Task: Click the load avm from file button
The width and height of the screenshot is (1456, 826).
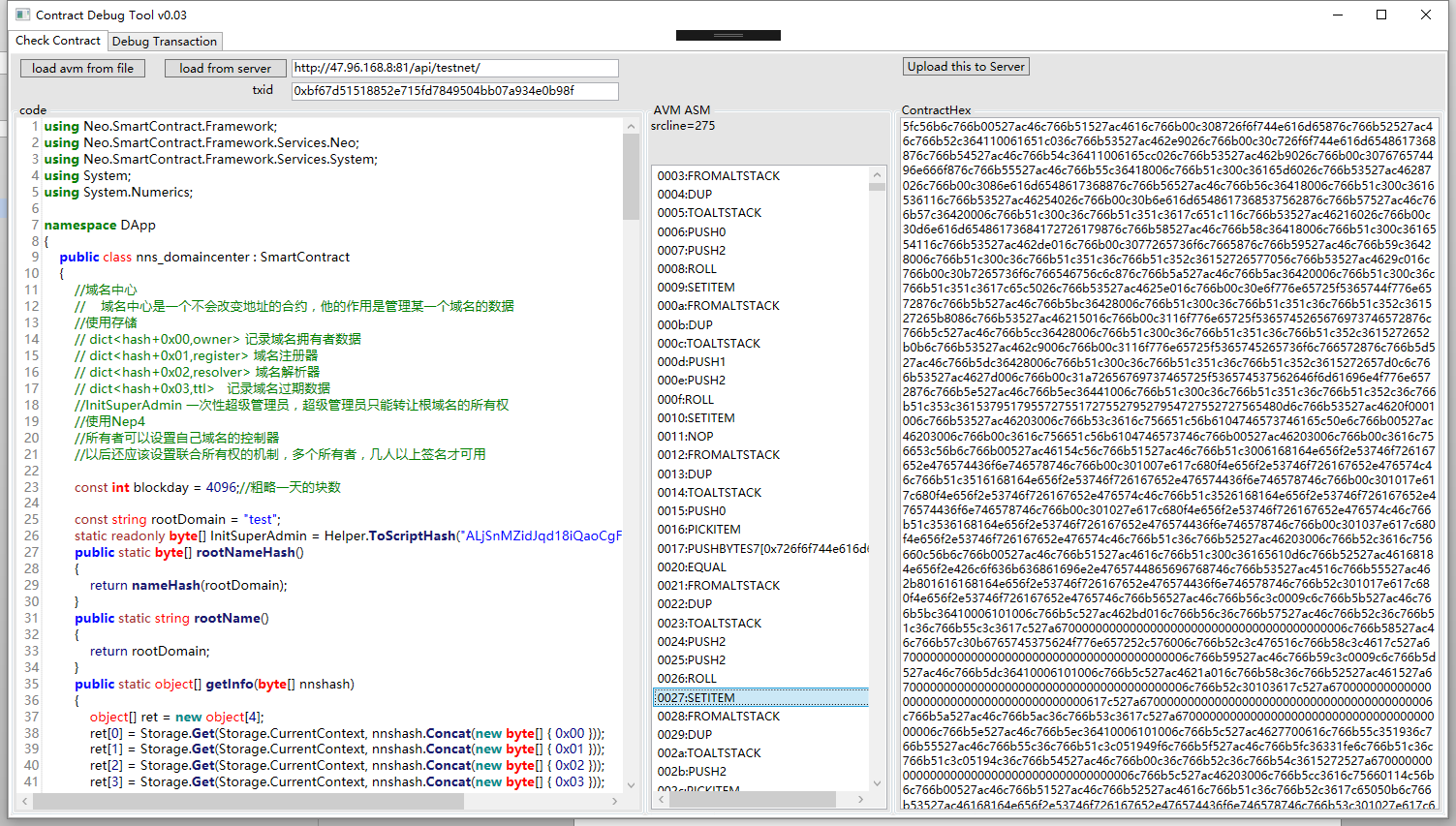Action: (82, 68)
